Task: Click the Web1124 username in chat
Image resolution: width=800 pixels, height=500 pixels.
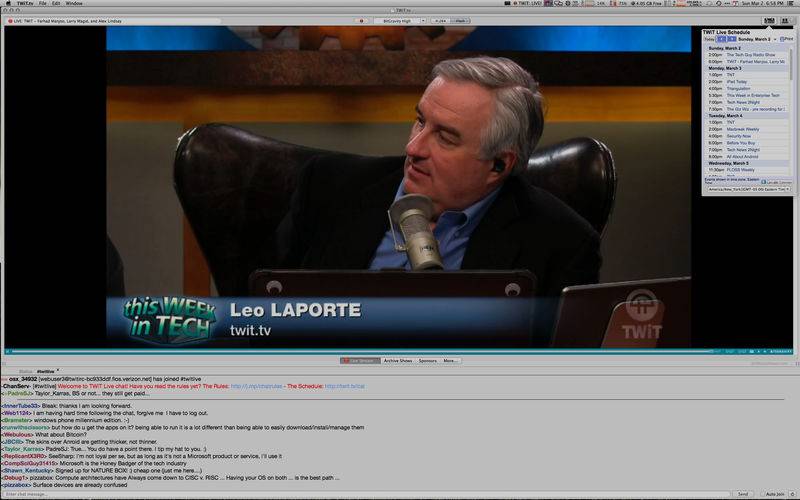Action: pos(16,413)
